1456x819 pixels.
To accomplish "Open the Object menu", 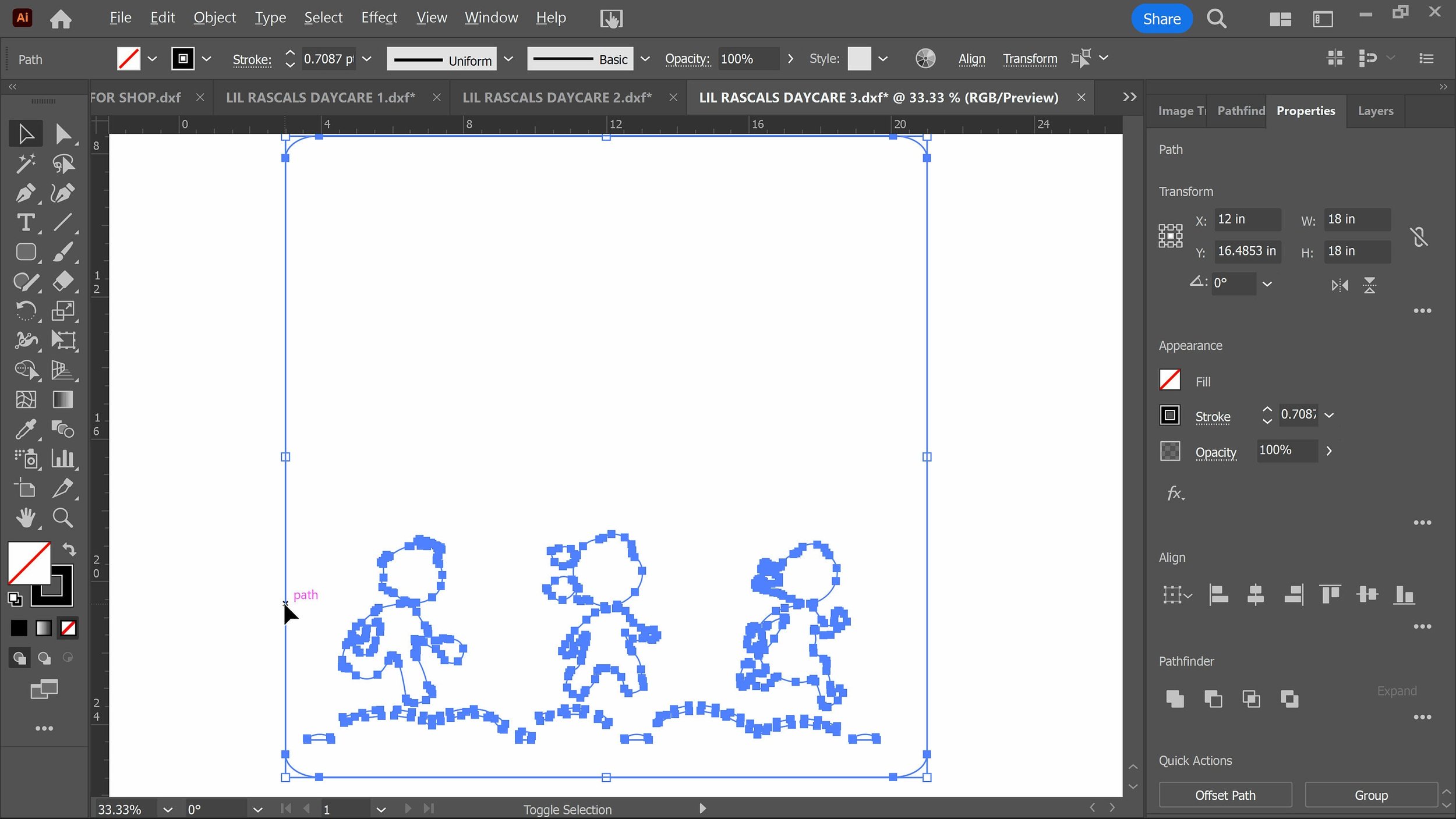I will [x=214, y=18].
